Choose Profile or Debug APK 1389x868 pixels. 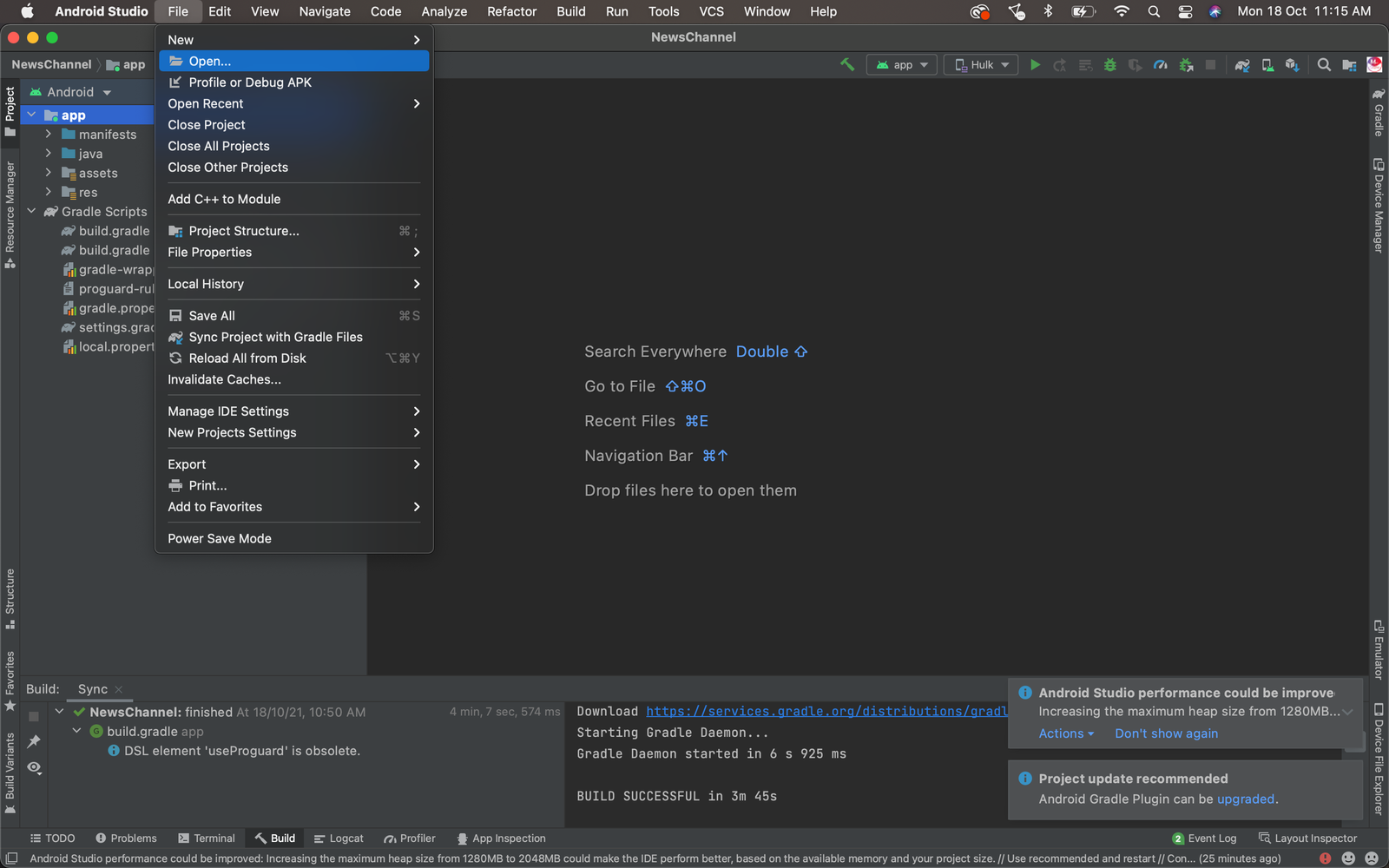tap(294, 82)
